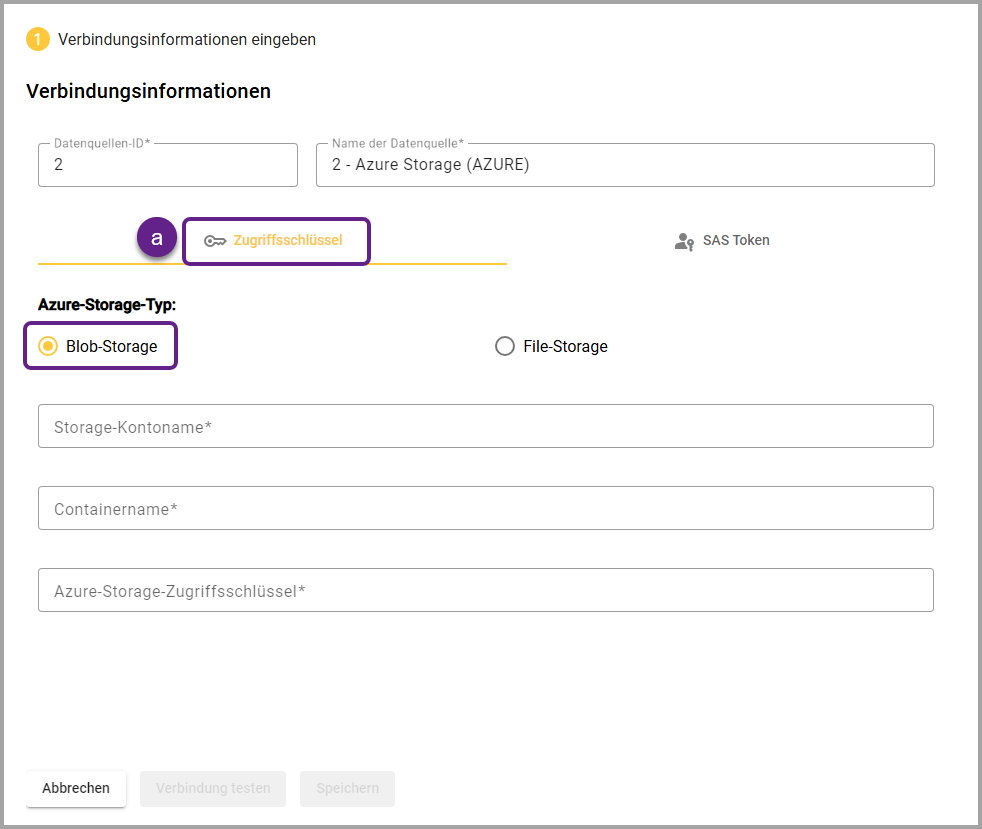This screenshot has height=829, width=982.
Task: Click the Verbindung testen button
Action: (x=213, y=788)
